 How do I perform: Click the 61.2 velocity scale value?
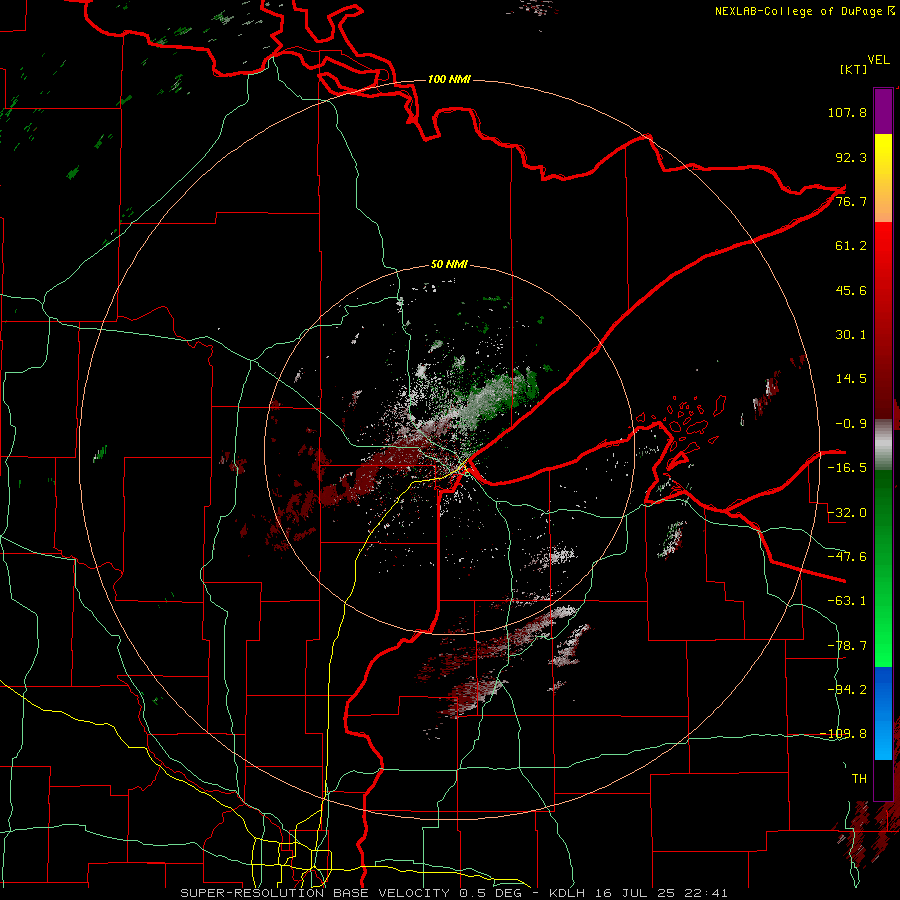[x=851, y=246]
